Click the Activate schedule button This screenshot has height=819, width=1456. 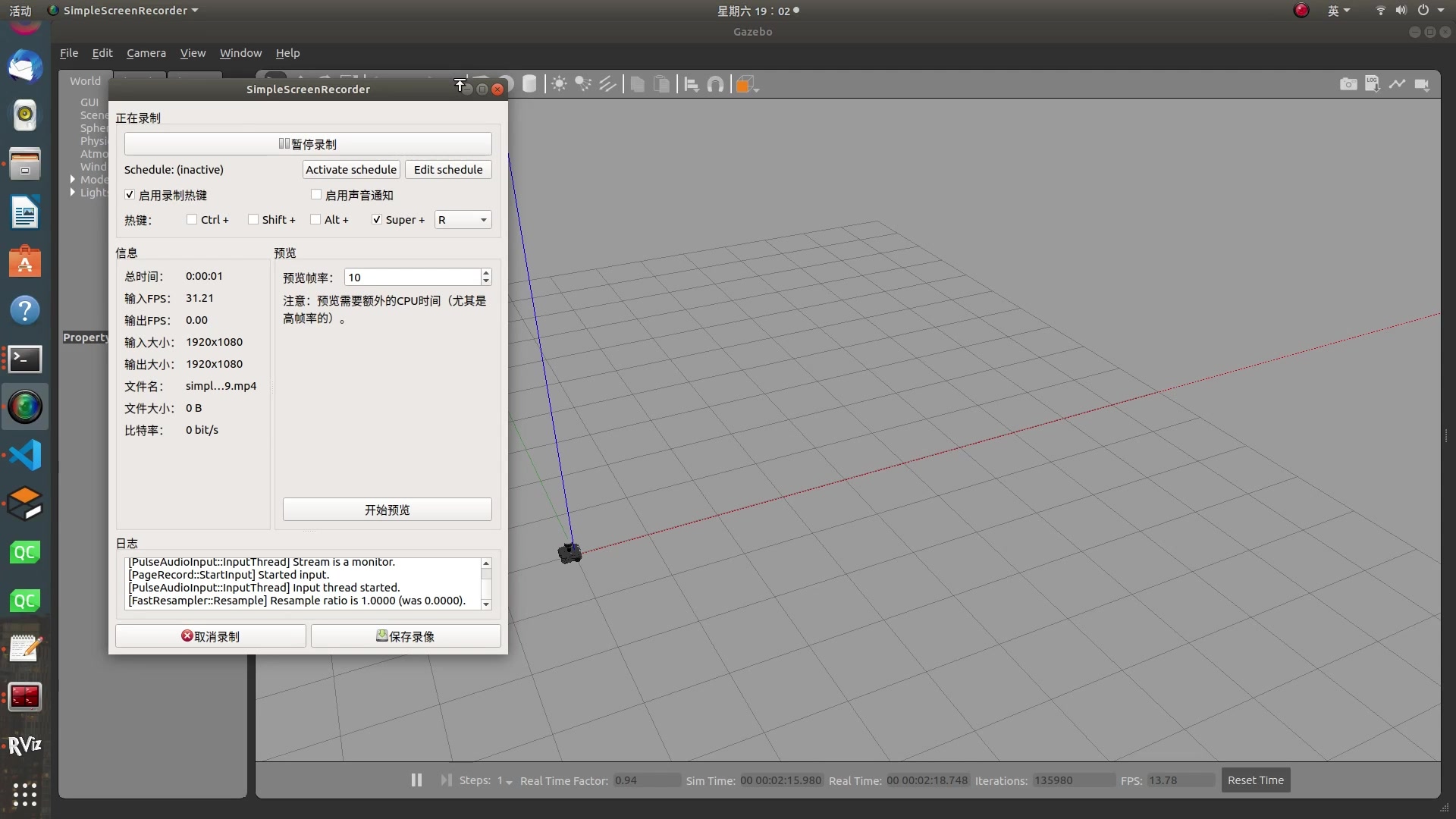pyautogui.click(x=351, y=170)
